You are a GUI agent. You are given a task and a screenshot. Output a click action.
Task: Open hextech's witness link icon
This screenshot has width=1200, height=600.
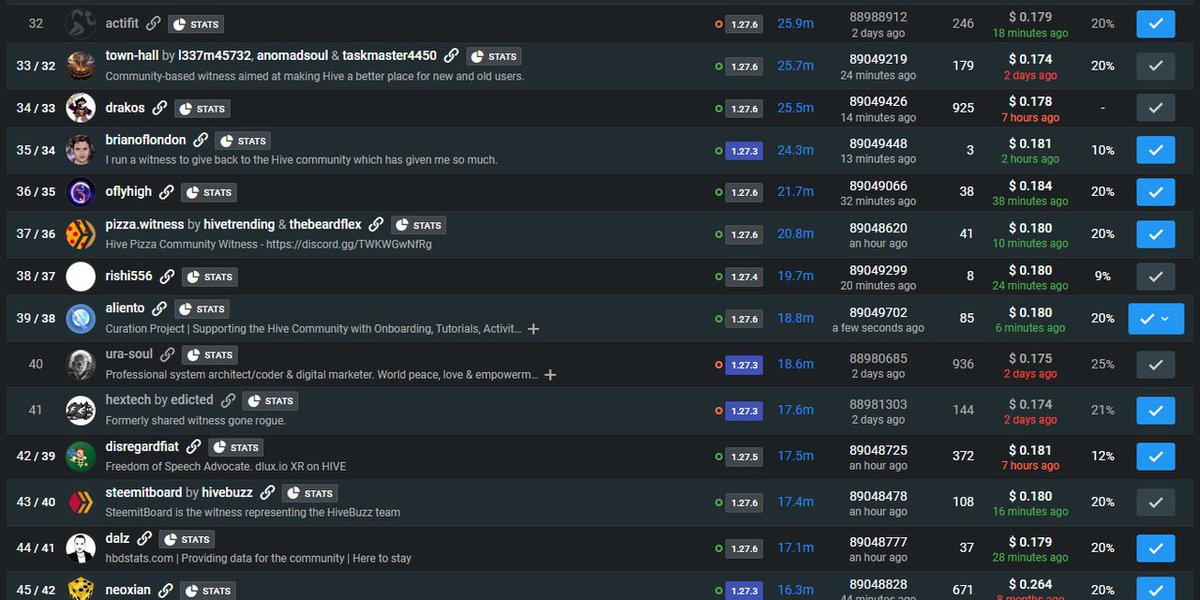click(228, 400)
